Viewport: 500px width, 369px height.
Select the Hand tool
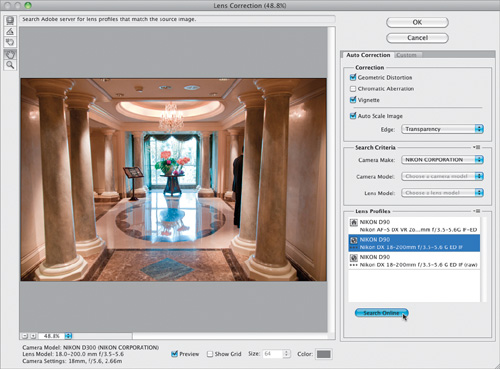pyautogui.click(x=10, y=54)
